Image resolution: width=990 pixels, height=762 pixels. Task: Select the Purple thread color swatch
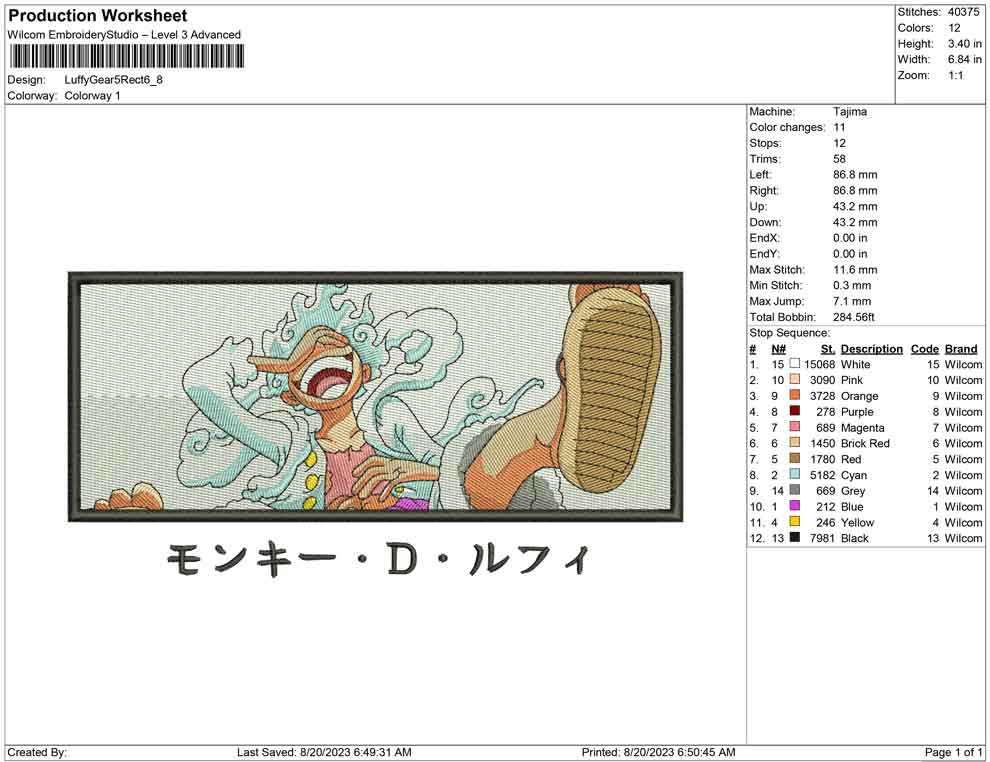794,411
